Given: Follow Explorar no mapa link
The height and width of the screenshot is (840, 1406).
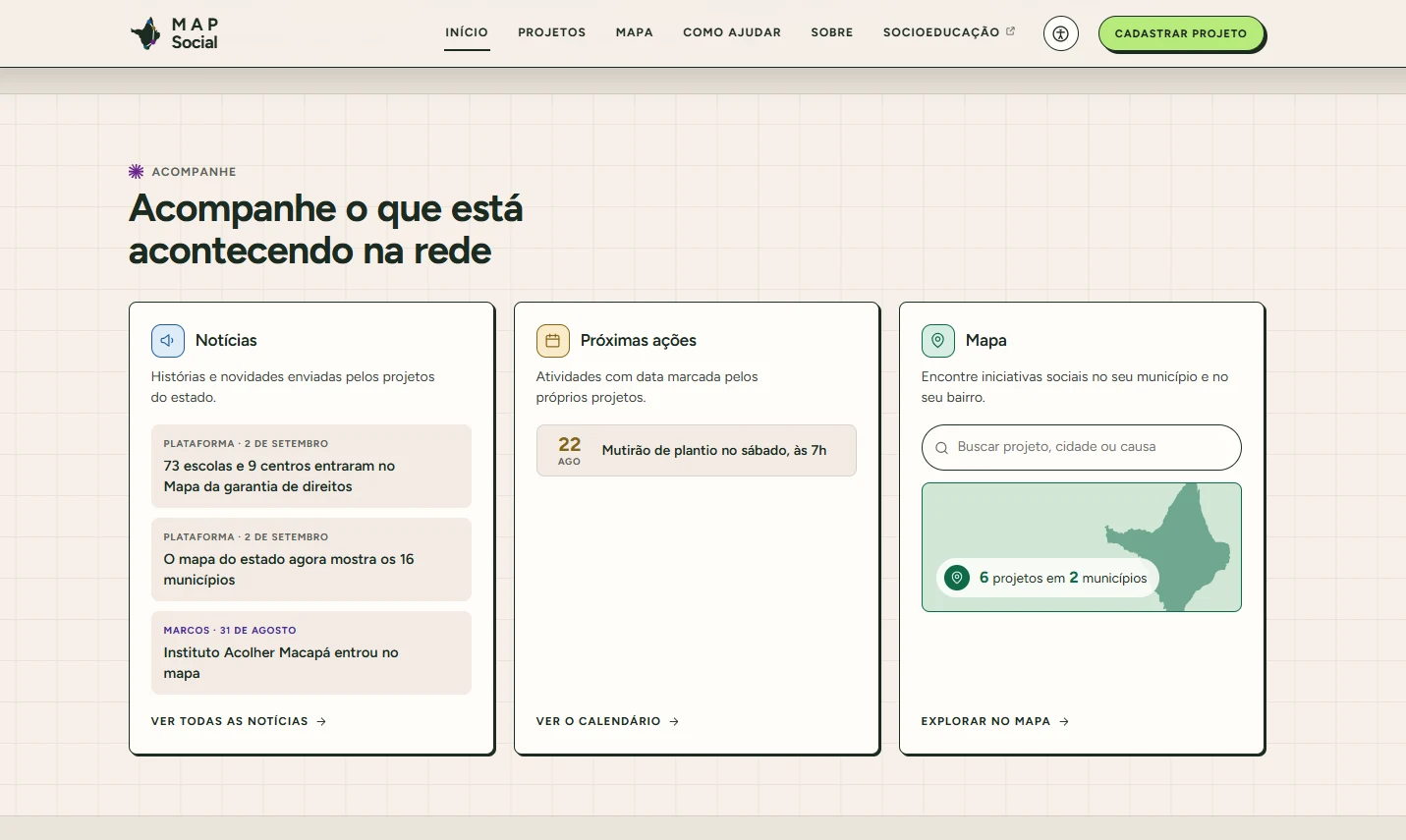Looking at the screenshot, I should coord(995,721).
